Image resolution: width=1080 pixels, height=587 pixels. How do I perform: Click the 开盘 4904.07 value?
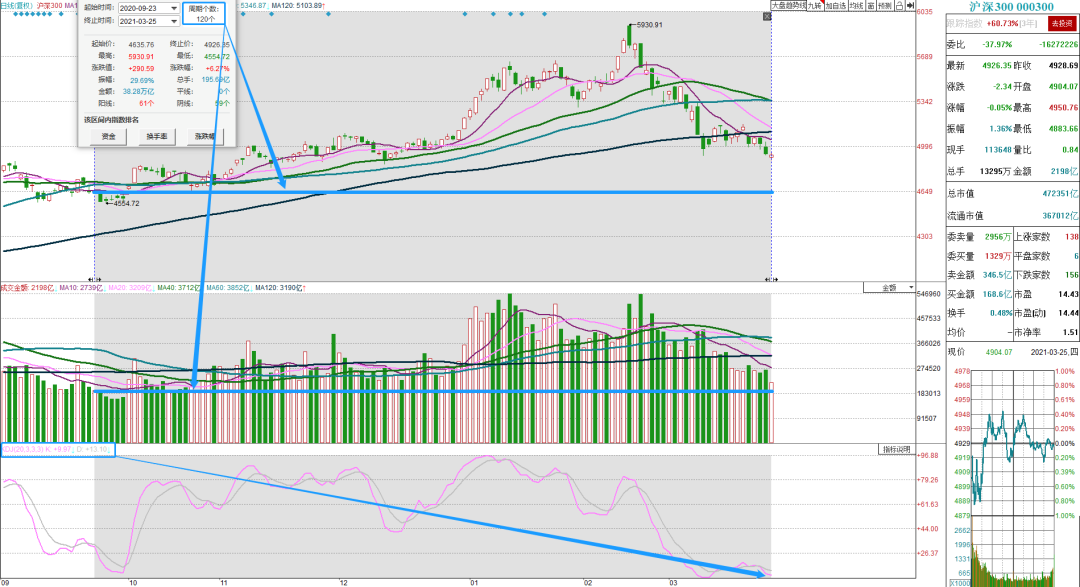pos(1063,87)
